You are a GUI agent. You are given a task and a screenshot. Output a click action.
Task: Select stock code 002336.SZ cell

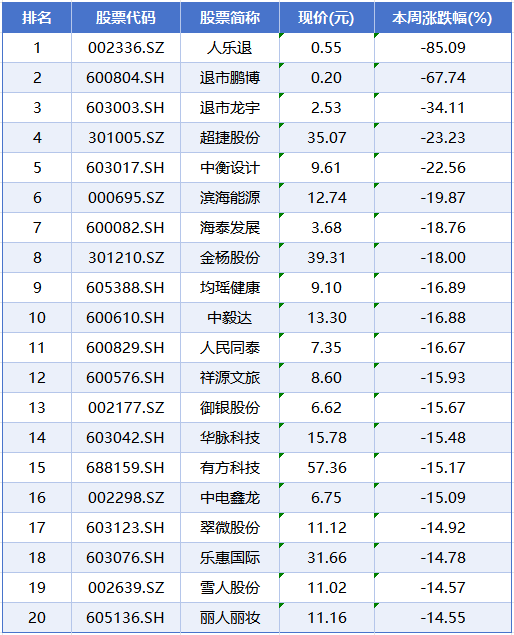click(x=126, y=48)
